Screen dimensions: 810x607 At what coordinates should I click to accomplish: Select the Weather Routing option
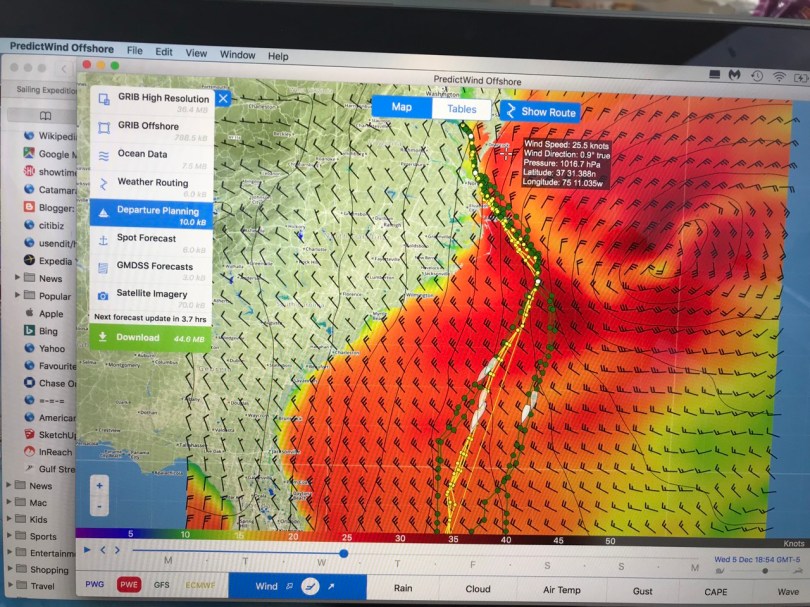click(x=152, y=183)
